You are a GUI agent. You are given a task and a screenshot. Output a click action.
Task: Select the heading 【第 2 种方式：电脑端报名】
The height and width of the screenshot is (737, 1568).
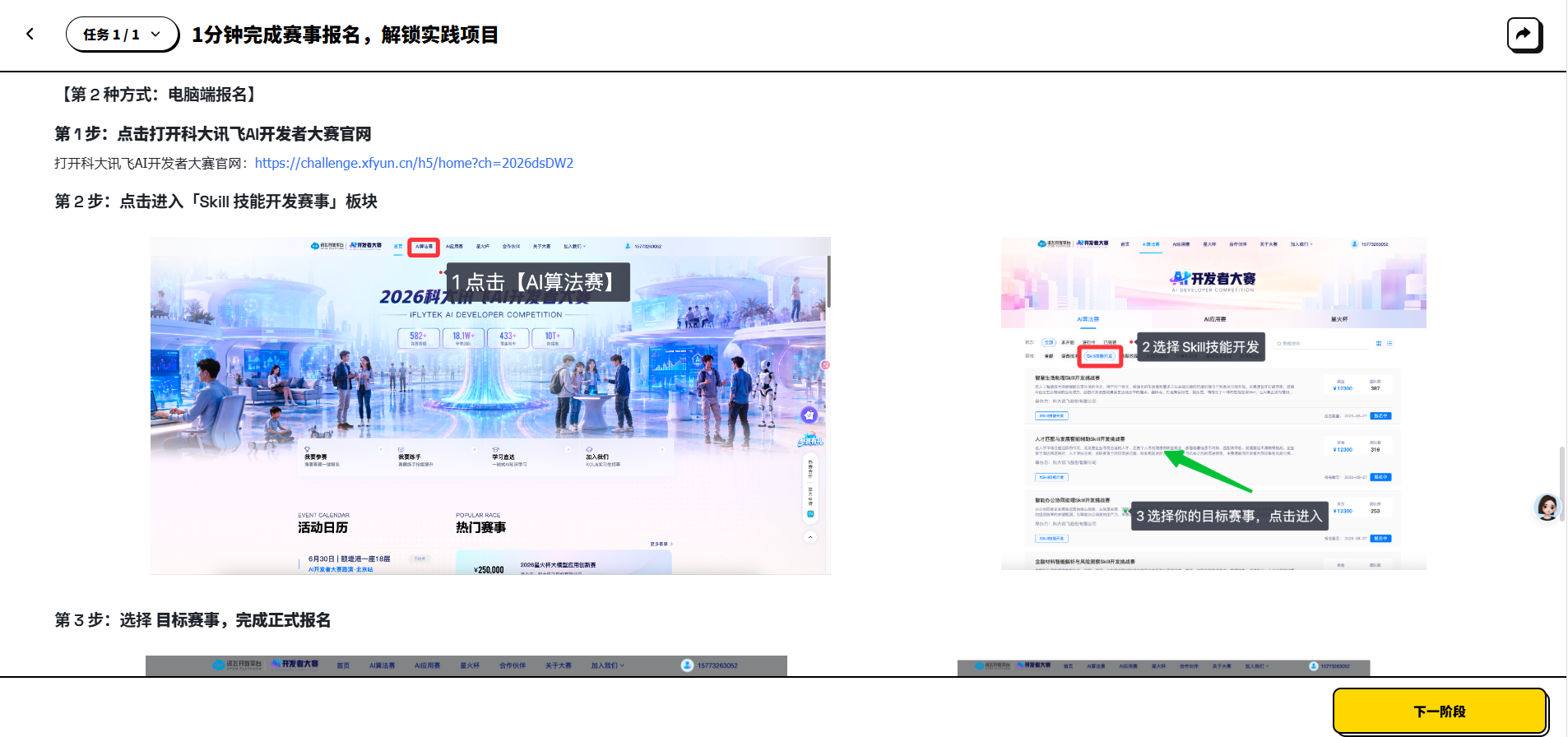158,95
